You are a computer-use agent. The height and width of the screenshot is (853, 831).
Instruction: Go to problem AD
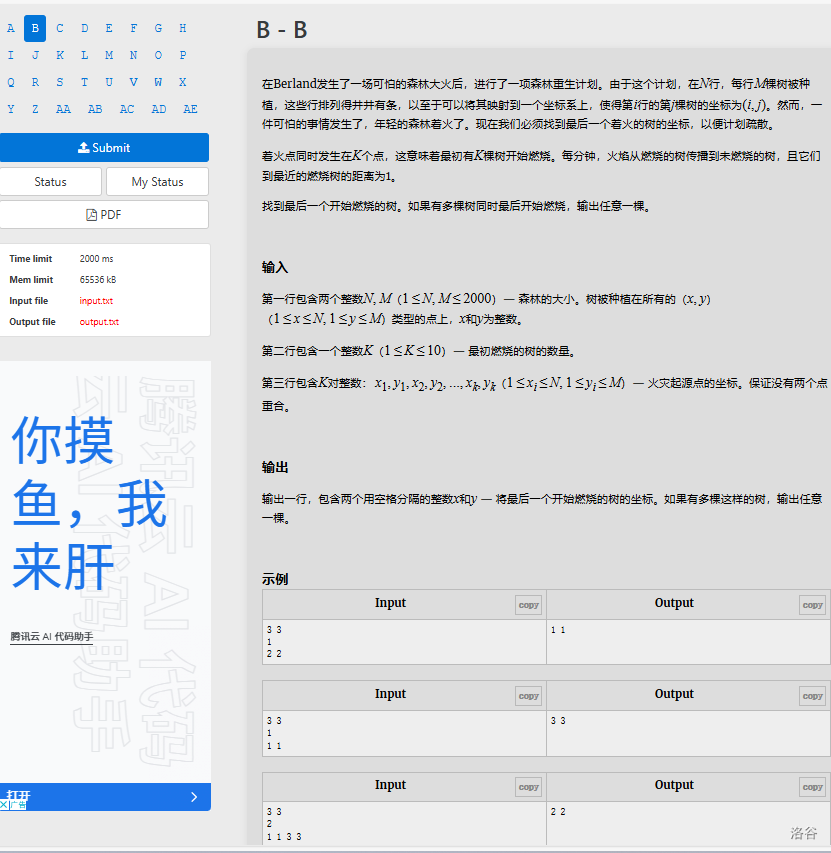coord(159,109)
